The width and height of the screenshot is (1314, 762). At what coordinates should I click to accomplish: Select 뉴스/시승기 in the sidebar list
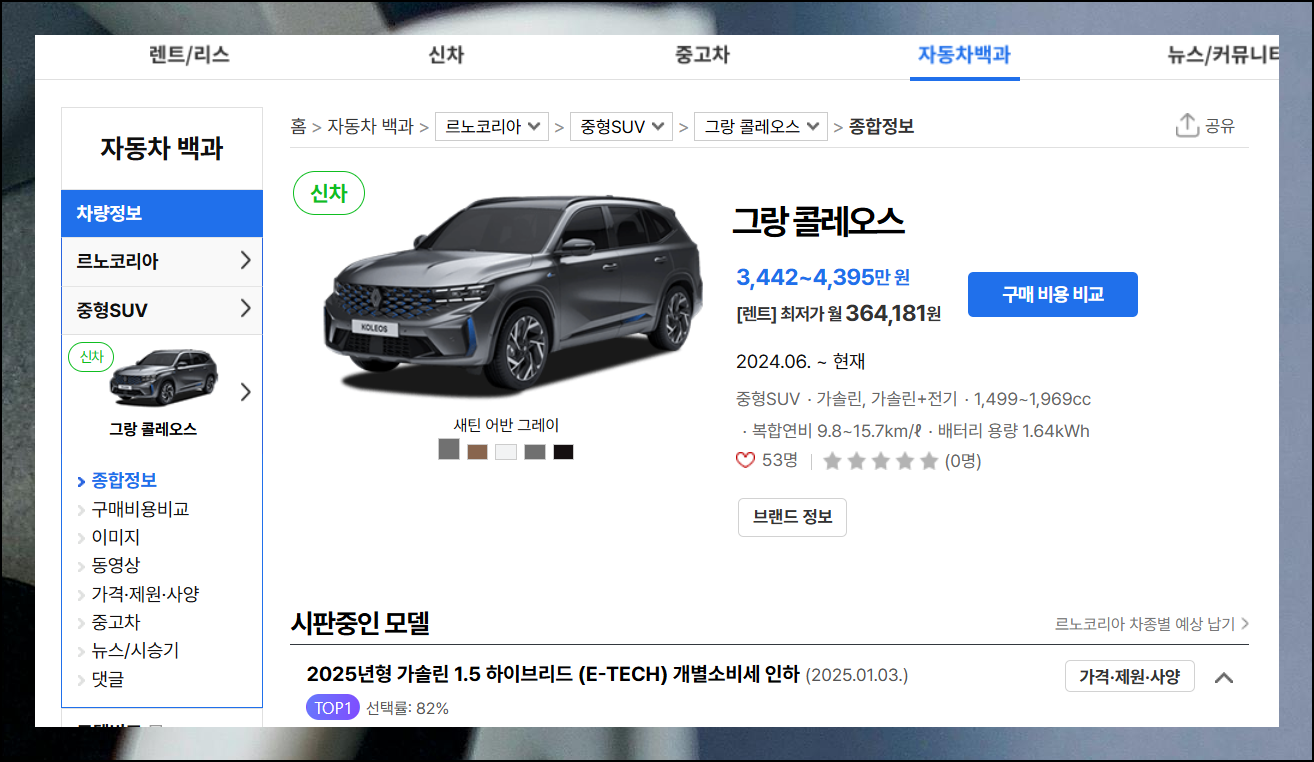[135, 650]
